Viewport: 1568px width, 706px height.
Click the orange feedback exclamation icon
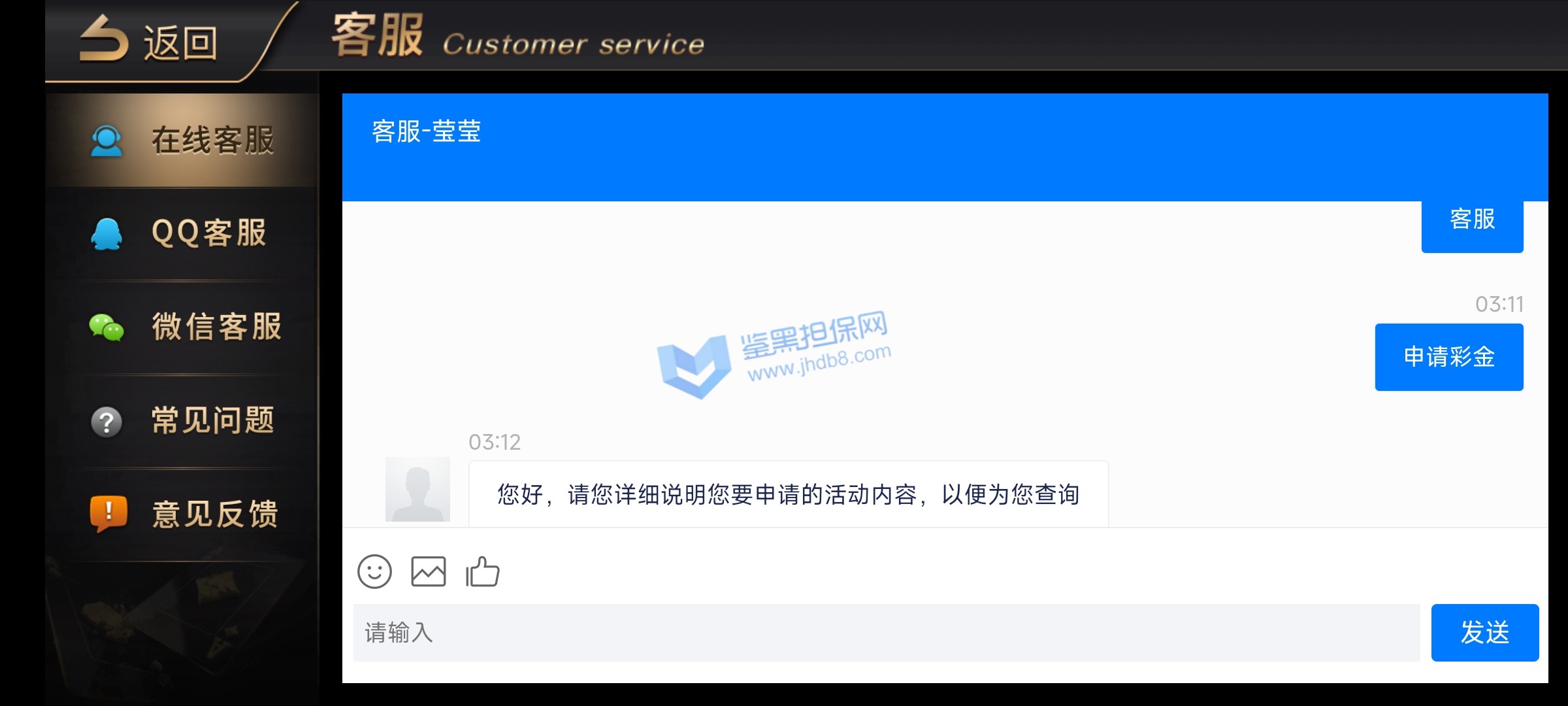point(108,514)
